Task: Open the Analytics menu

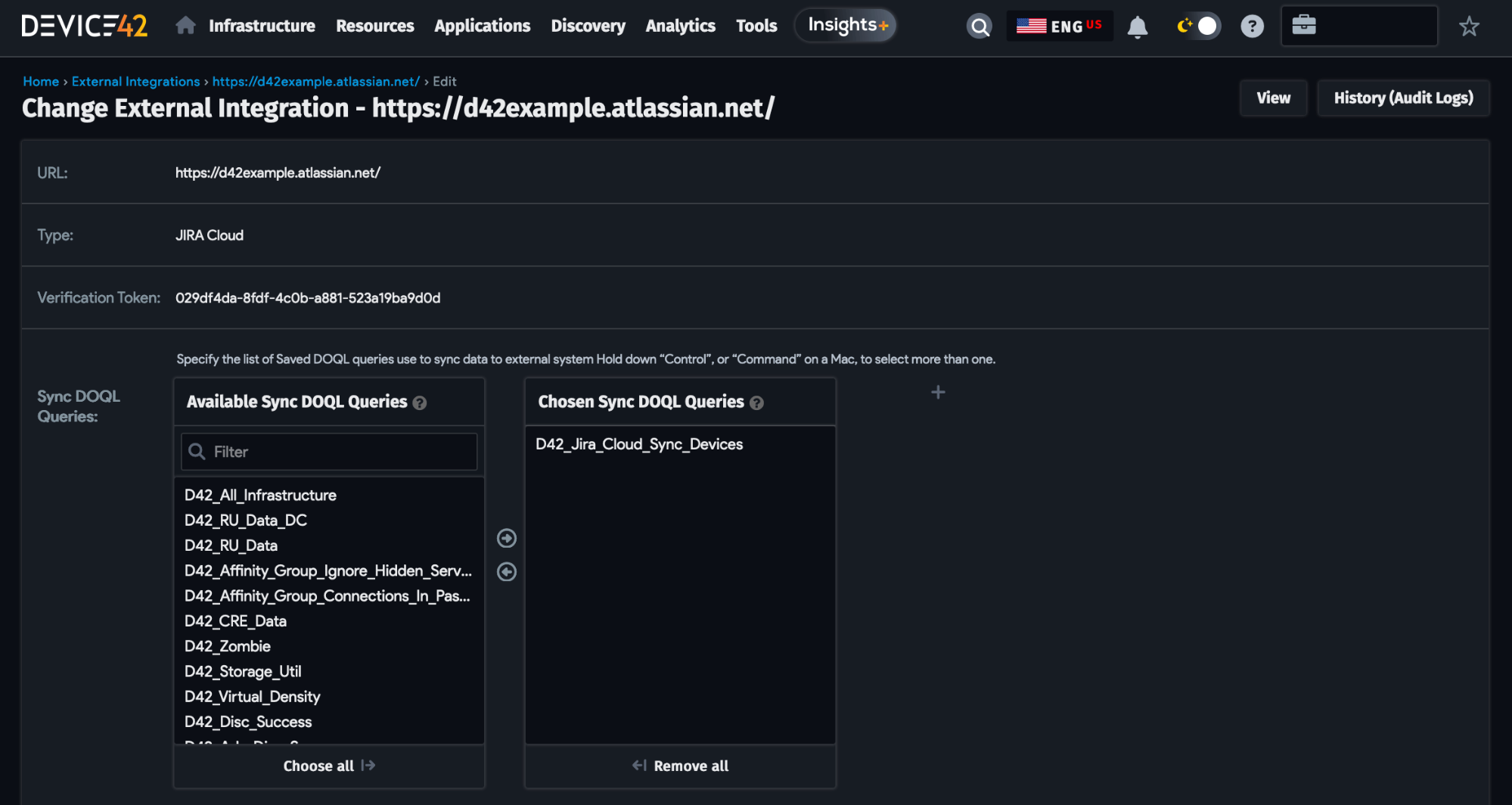Action: tap(679, 25)
